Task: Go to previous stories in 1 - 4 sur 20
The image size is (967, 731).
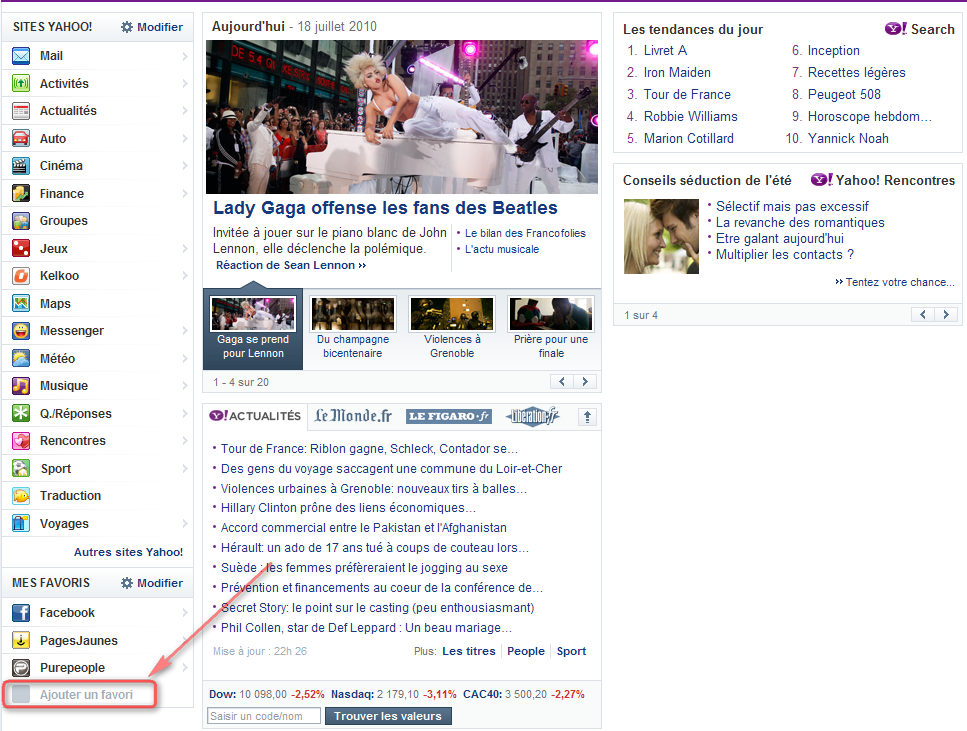Action: pos(562,382)
